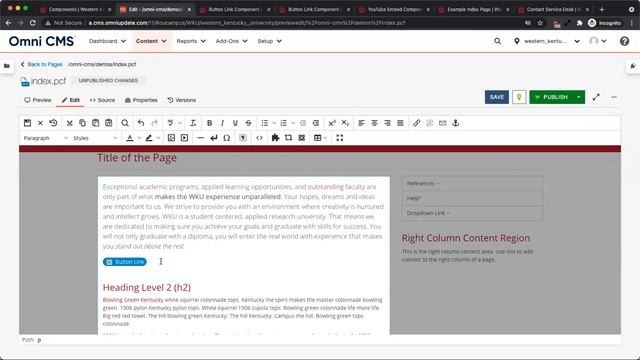Switch to the Source tab
640x360 pixels.
point(102,100)
